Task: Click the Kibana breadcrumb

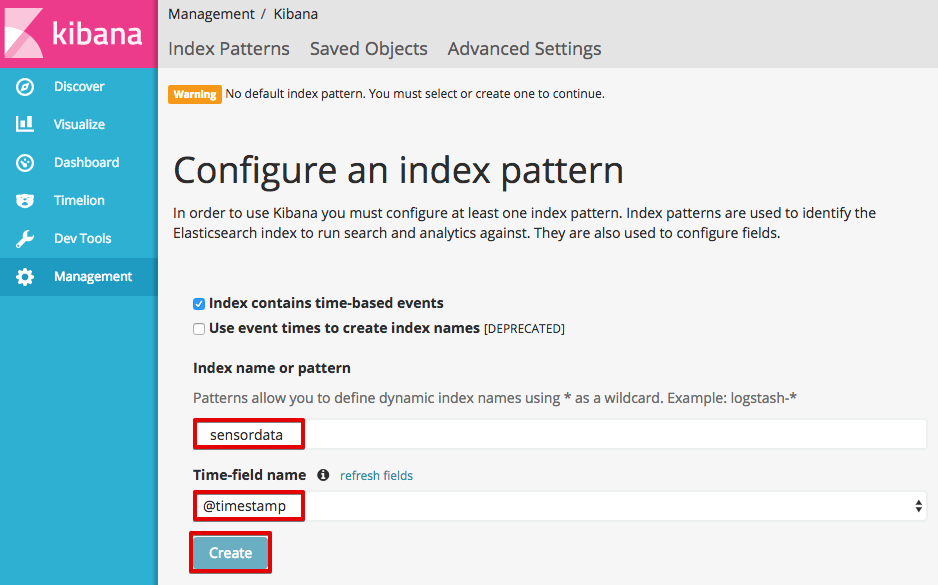Action: [296, 14]
